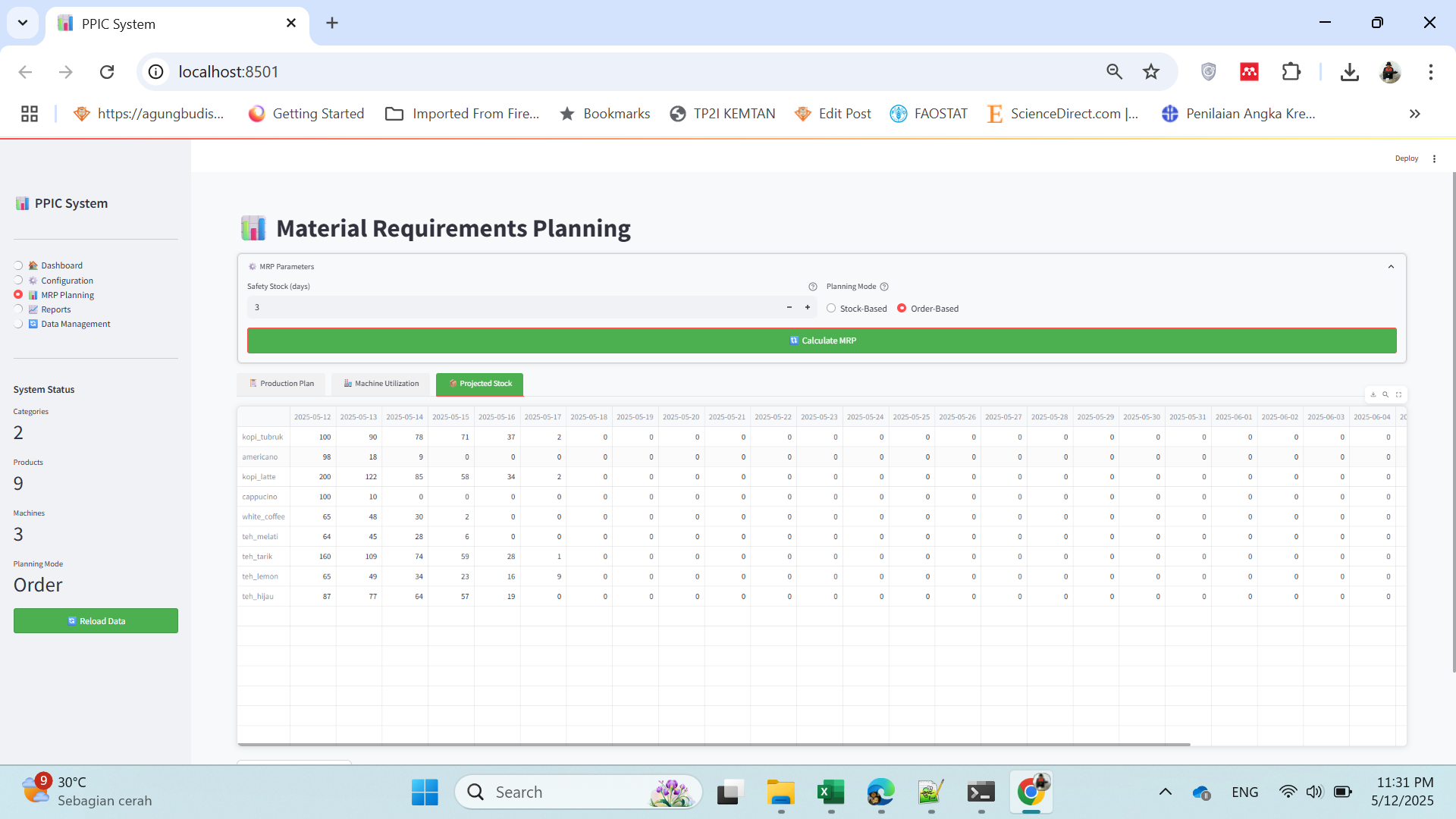
Task: Open the table fullscreen icon
Action: point(1399,394)
